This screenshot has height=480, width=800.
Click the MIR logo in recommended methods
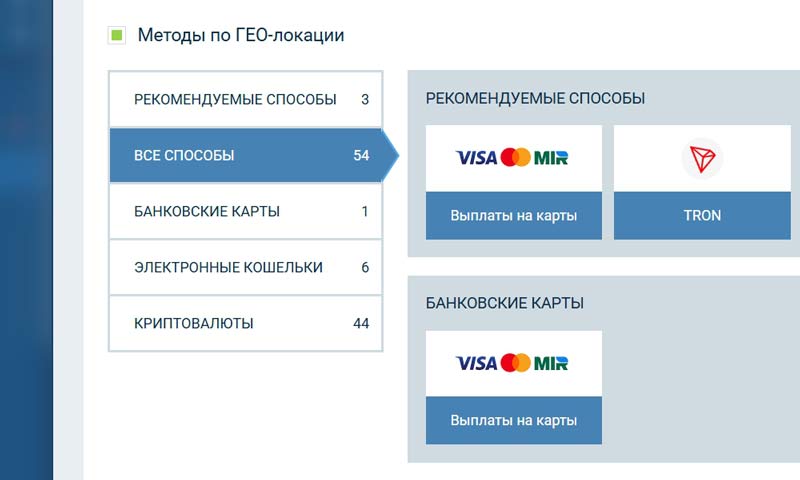pos(551,158)
